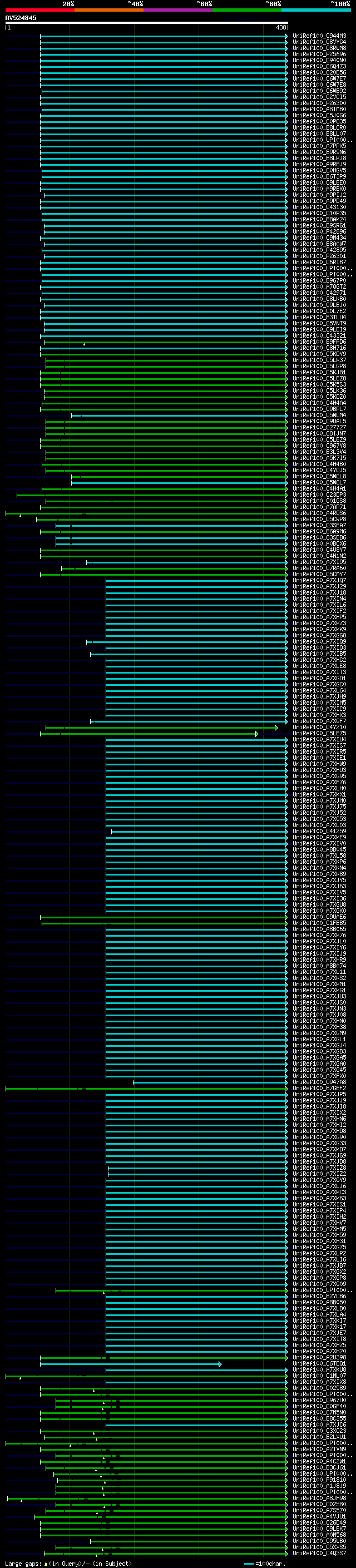The height and width of the screenshot is (1568, 356).
Task: Select label UniRef100_A4RQS6
Action: click(x=319, y=512)
